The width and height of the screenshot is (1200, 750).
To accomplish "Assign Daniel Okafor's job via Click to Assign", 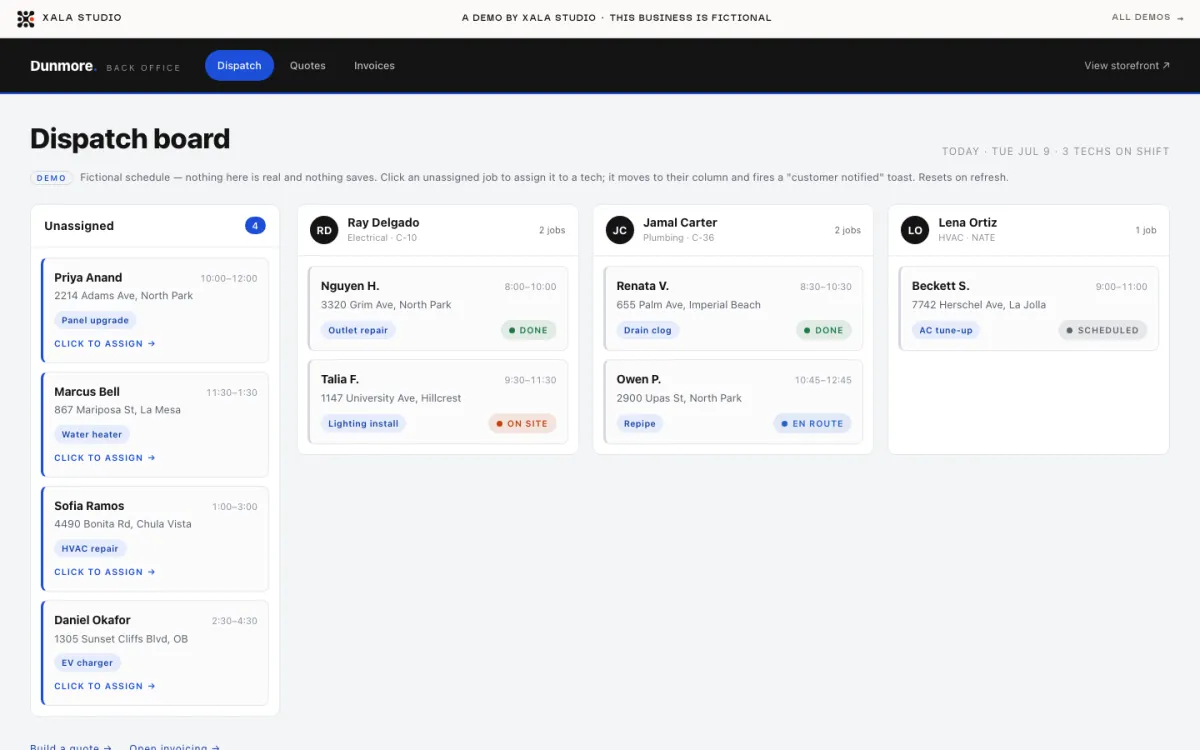I will [x=105, y=686].
